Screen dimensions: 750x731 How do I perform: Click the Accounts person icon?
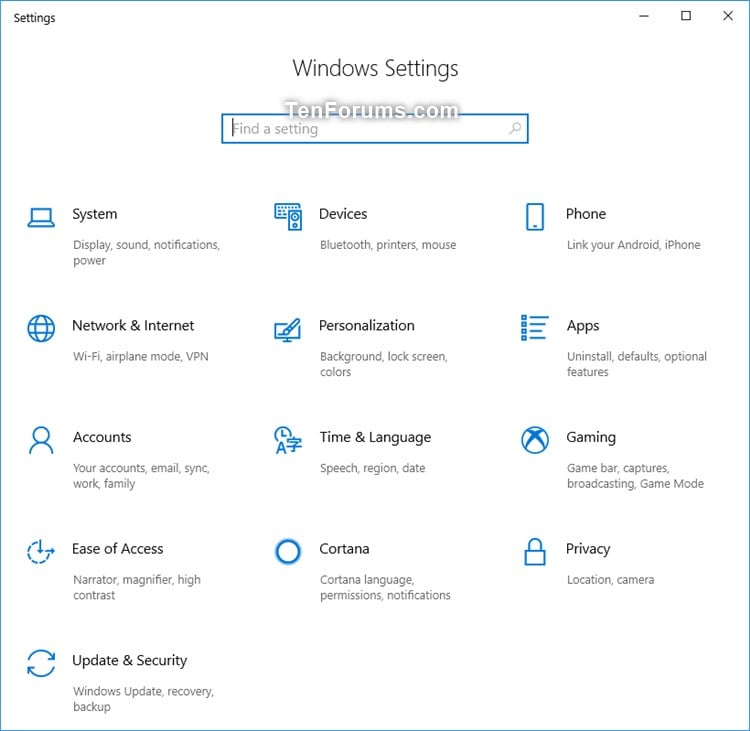tap(41, 440)
